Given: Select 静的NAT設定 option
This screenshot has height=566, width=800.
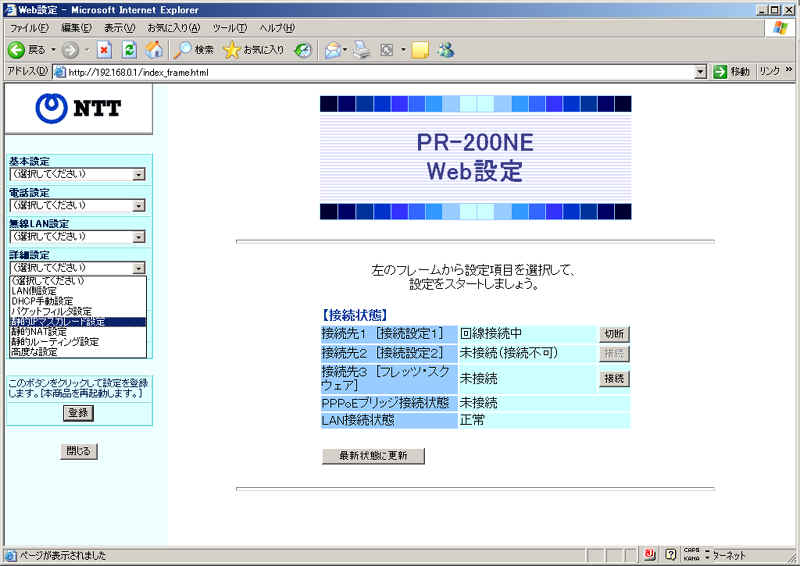Looking at the screenshot, I should point(78,332).
